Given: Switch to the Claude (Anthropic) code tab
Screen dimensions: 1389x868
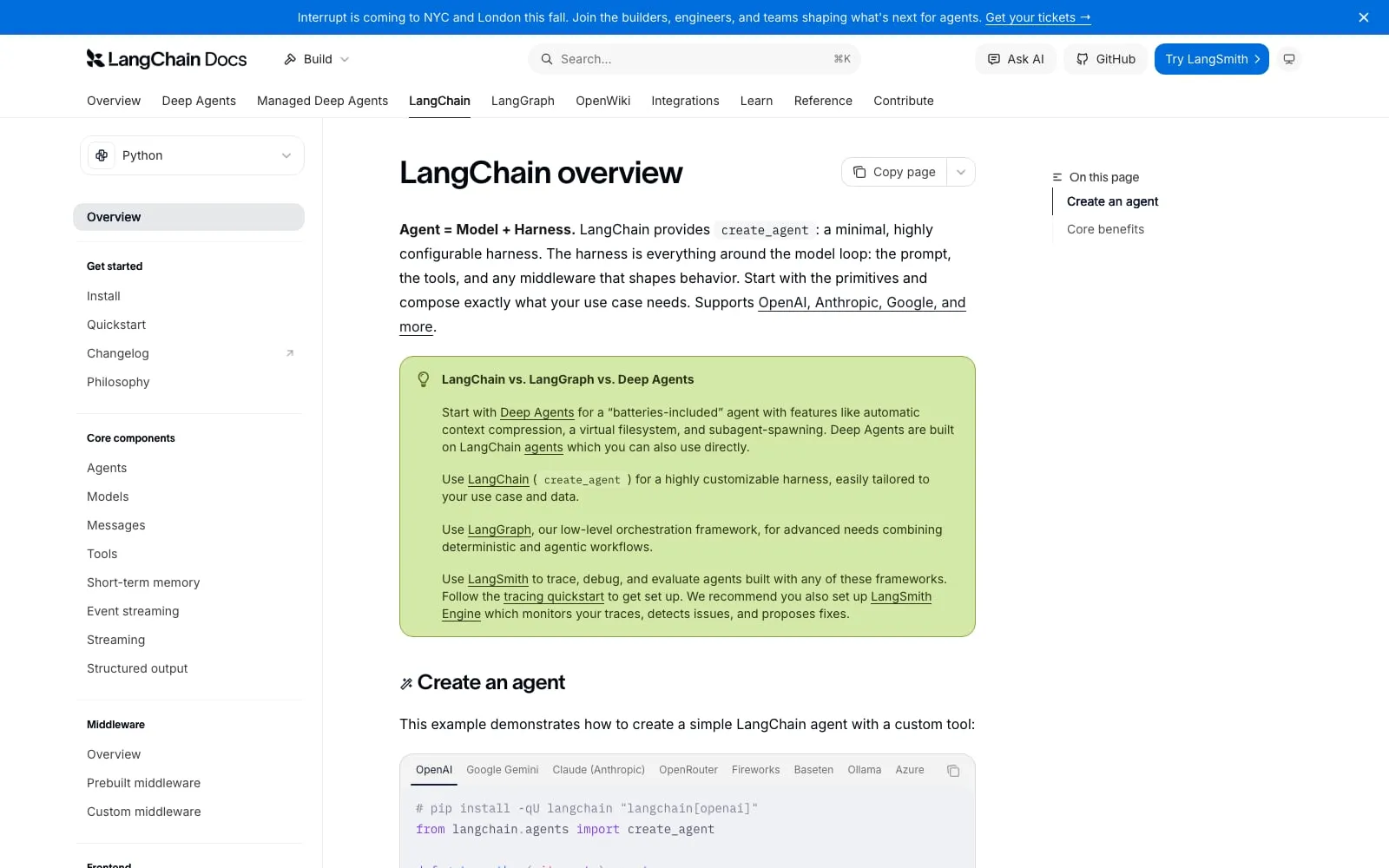Looking at the screenshot, I should point(599,770).
